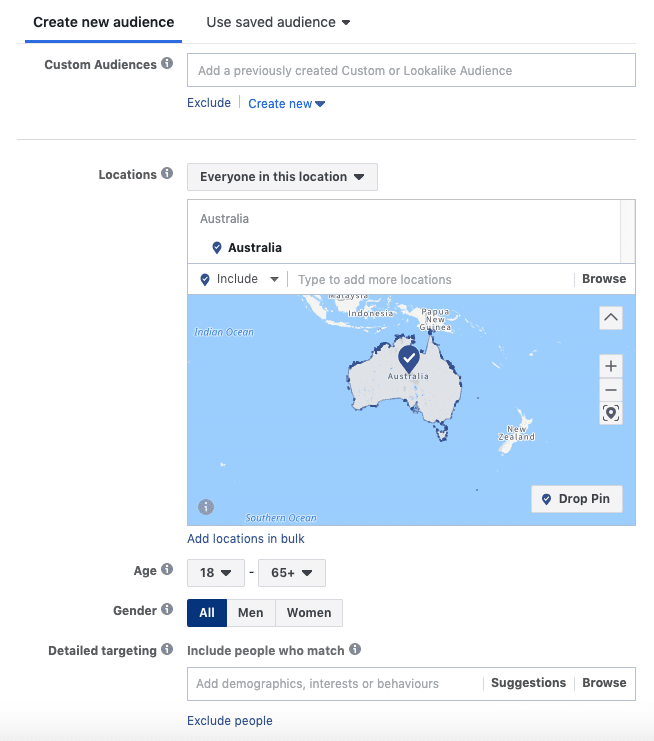This screenshot has height=741, width=654.
Task: Click the Custom Audiences info icon
Action: click(x=167, y=64)
